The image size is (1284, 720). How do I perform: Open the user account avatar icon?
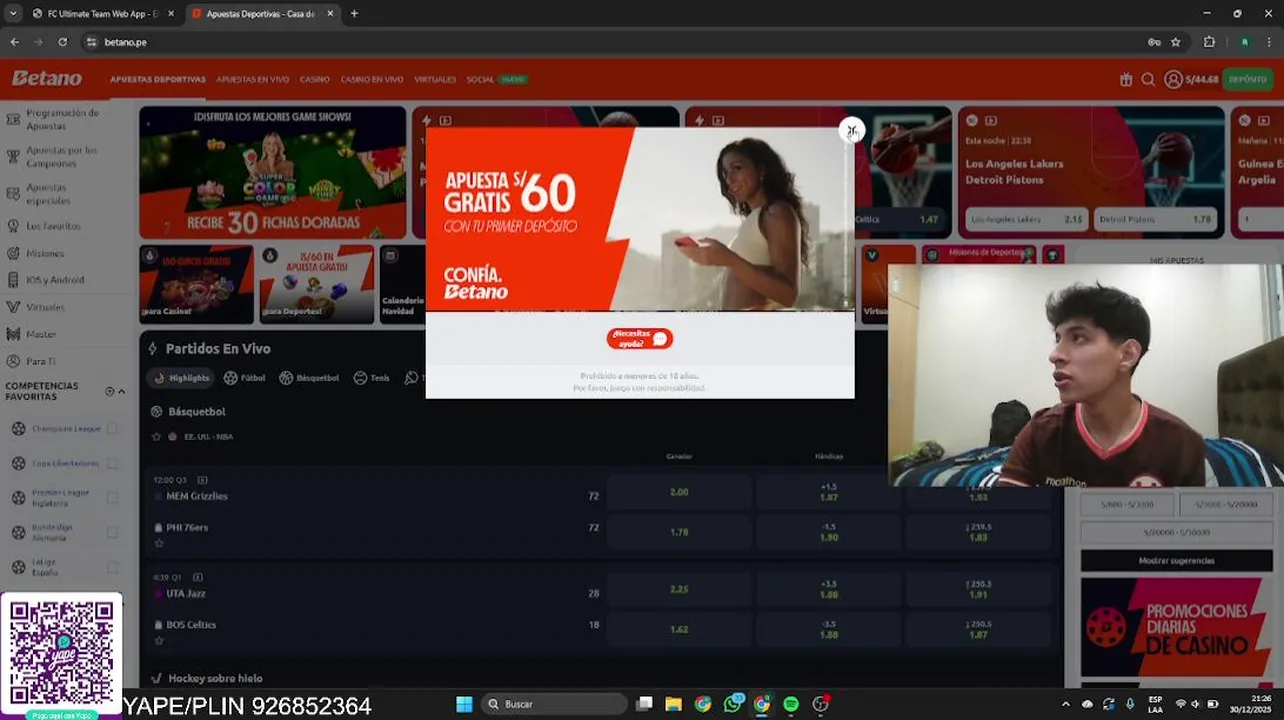tap(1173, 79)
